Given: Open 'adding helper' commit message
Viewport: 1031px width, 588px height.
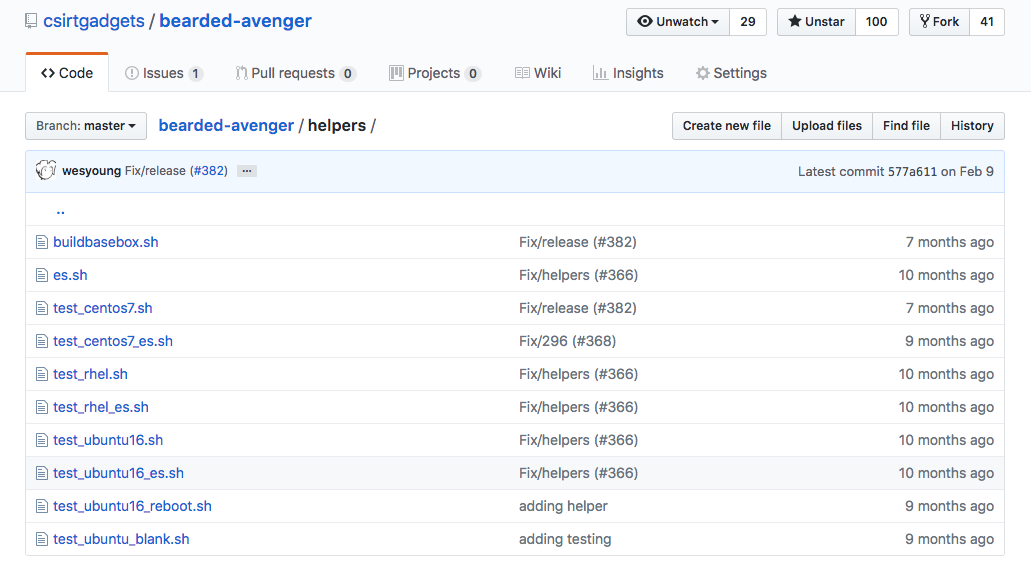Looking at the screenshot, I should pyautogui.click(x=563, y=506).
